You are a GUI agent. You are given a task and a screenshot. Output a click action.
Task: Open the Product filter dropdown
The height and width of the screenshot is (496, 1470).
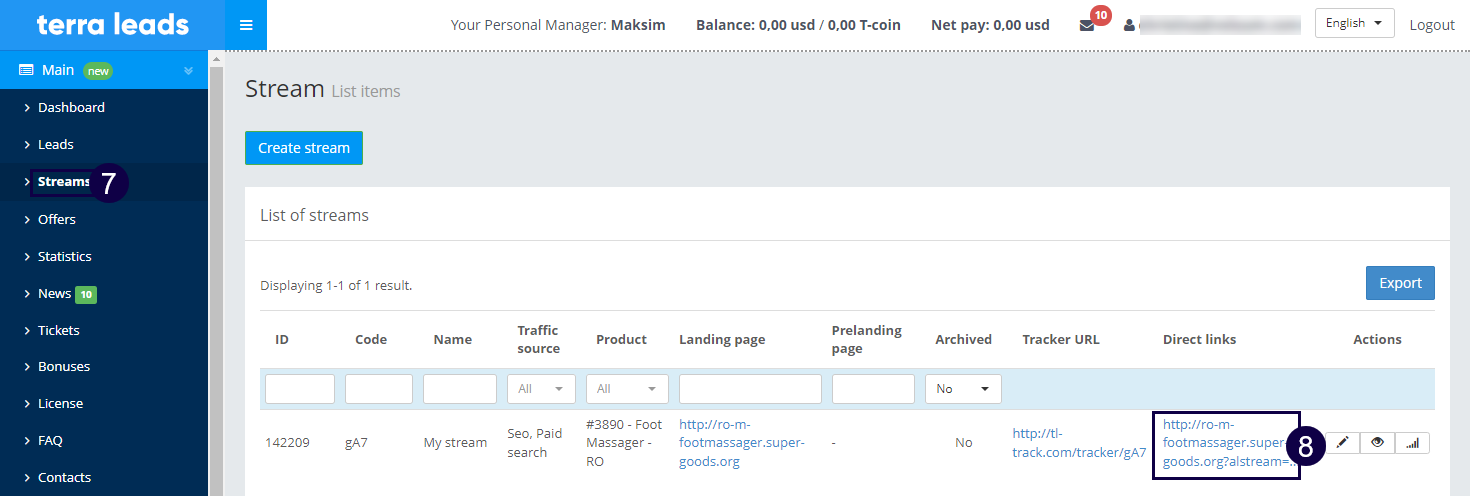tap(627, 389)
